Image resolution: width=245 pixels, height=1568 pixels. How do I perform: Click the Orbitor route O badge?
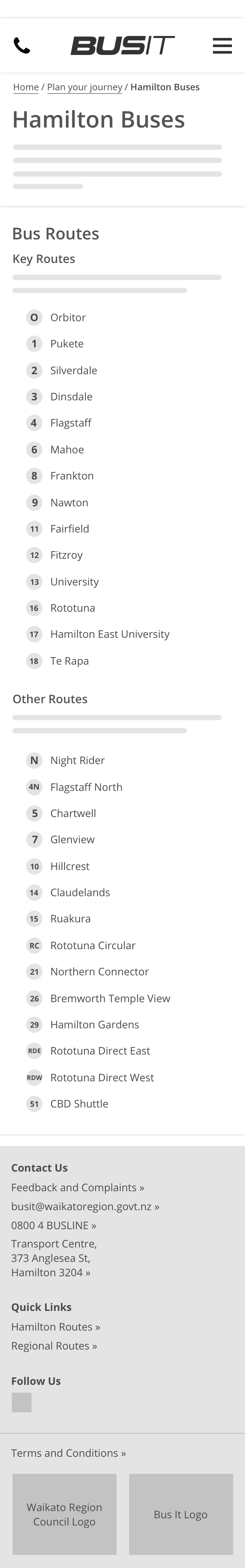point(34,317)
